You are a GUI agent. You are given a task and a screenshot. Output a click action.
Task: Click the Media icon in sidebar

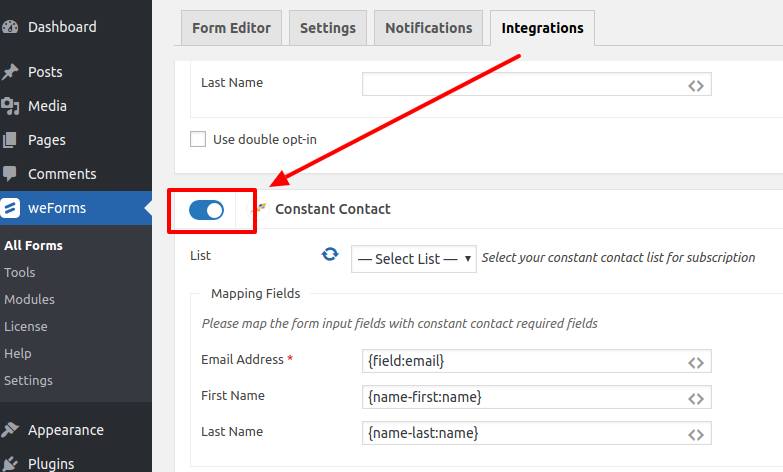[10, 106]
